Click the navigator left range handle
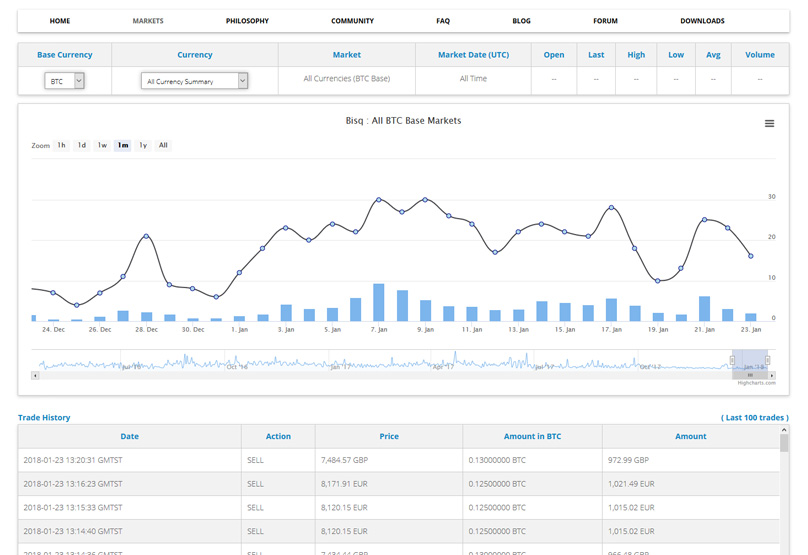 point(732,360)
